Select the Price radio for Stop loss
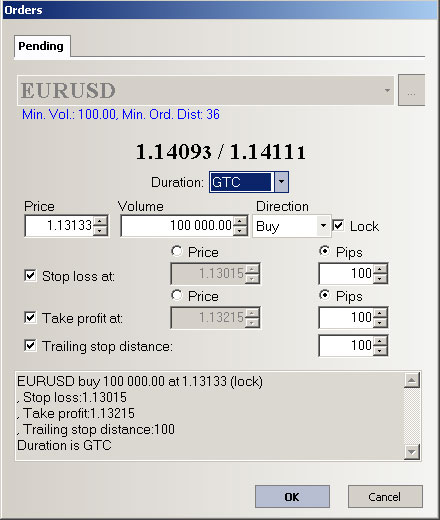Viewport: 440px width, 520px height. coord(177,251)
